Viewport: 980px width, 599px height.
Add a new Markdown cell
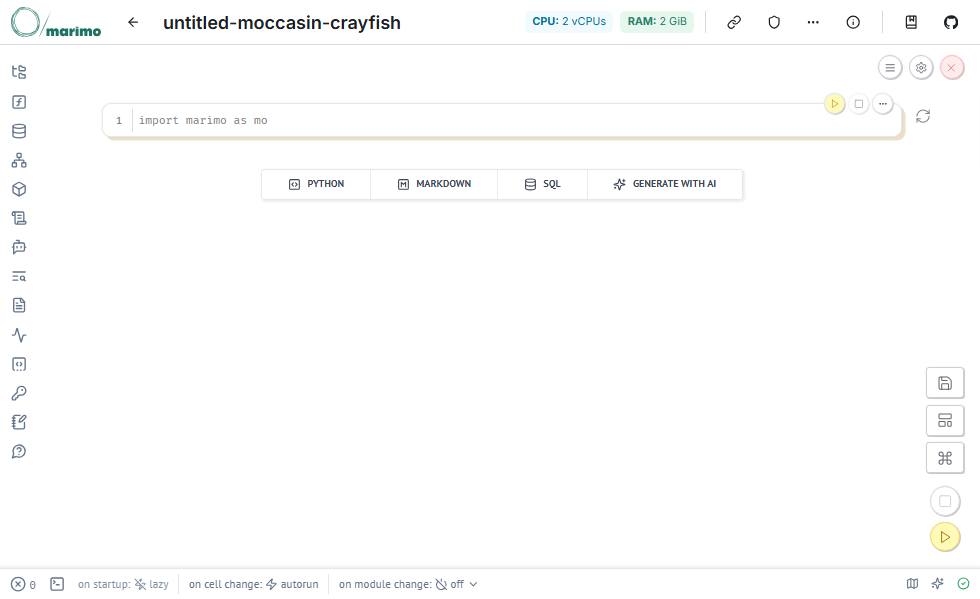(434, 184)
